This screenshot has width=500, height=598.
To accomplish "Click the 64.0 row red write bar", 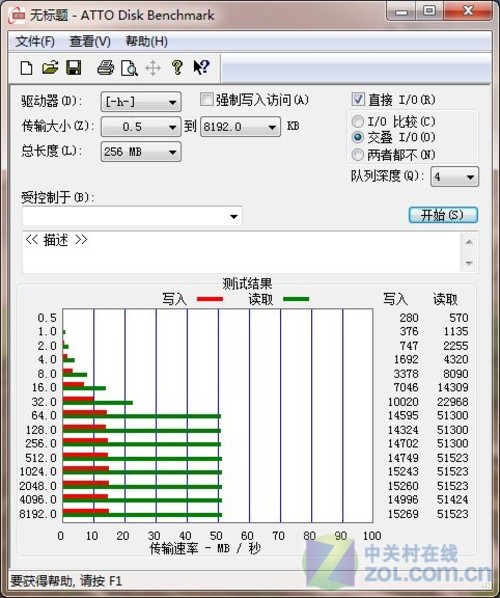I will 85,412.
